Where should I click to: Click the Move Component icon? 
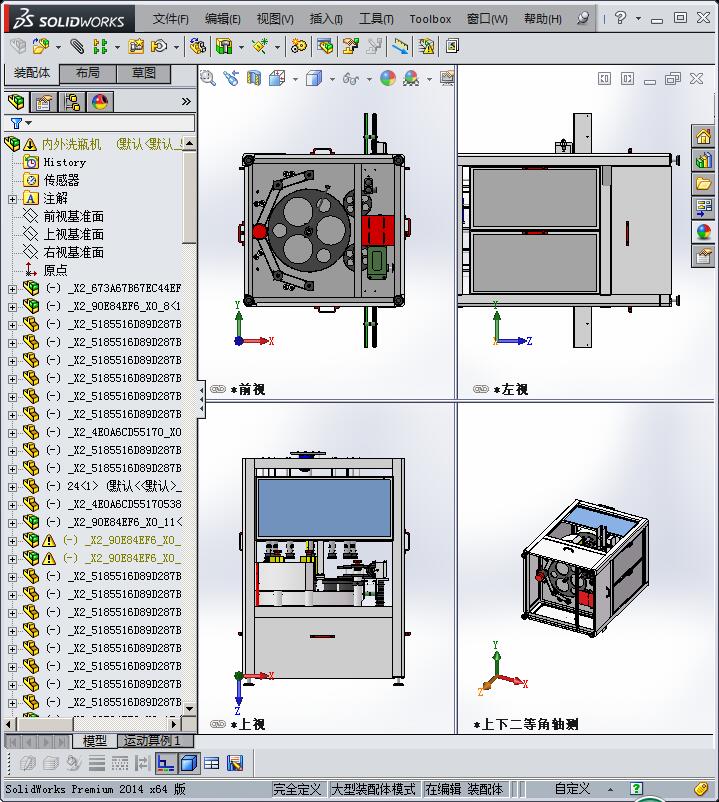(159, 47)
